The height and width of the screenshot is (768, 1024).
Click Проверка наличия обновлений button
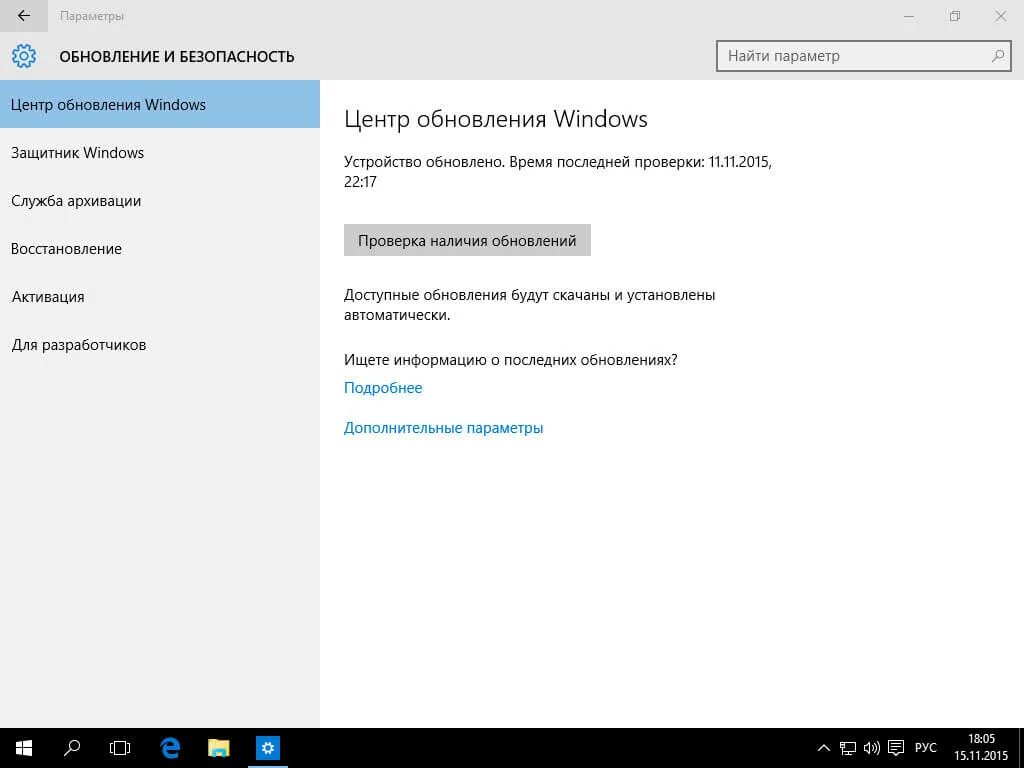pos(467,240)
